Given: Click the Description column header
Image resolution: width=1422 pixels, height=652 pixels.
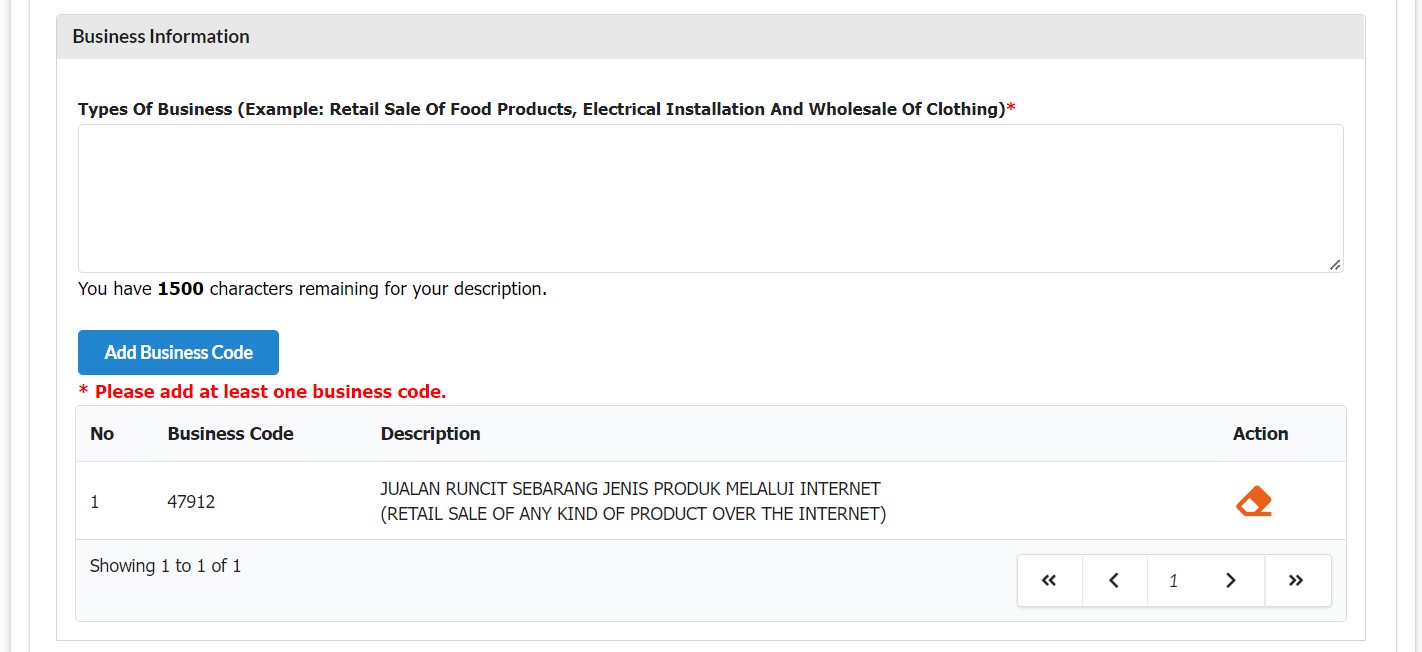Looking at the screenshot, I should 430,434.
